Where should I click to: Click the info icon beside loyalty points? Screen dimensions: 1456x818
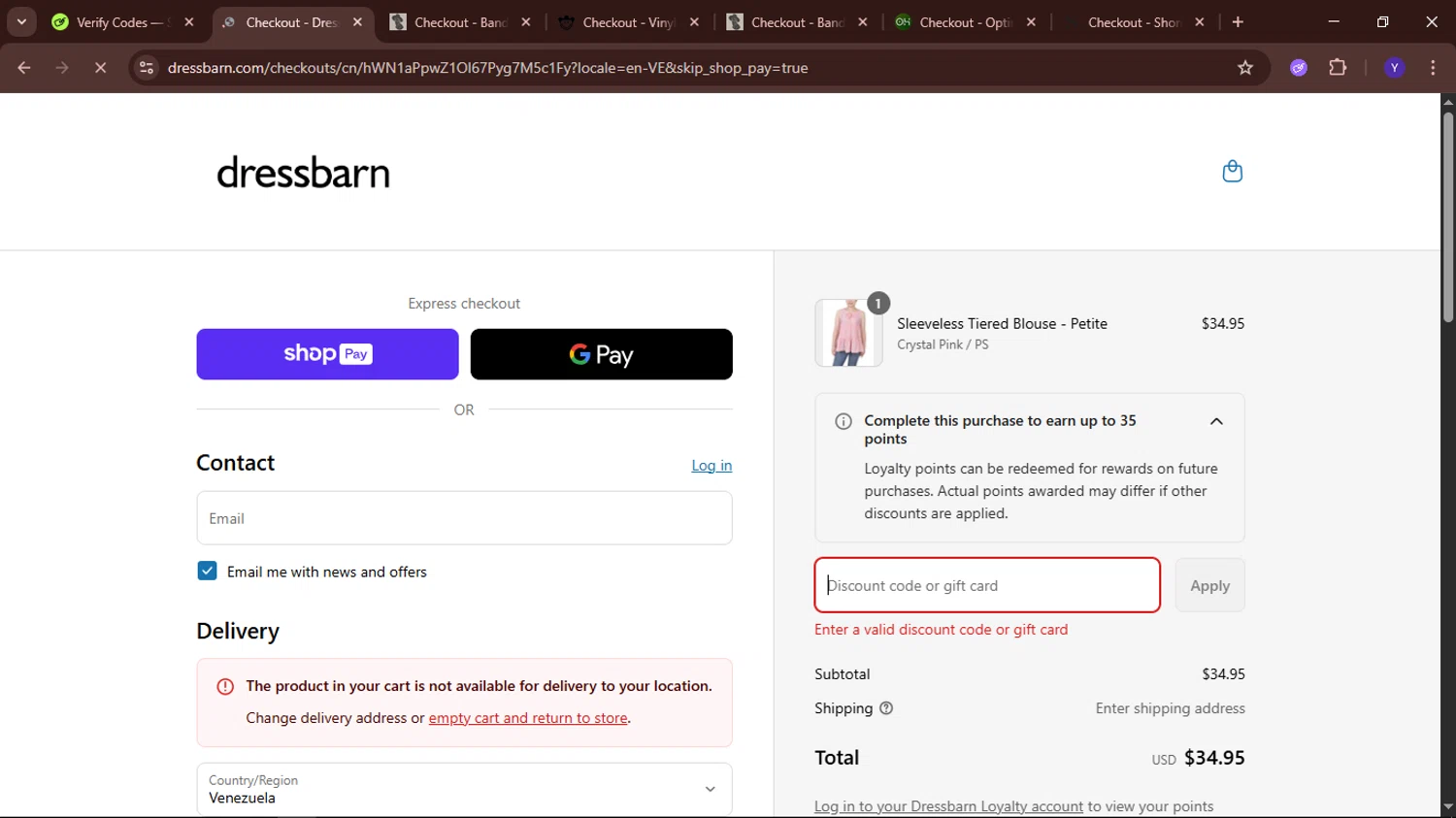click(x=844, y=421)
